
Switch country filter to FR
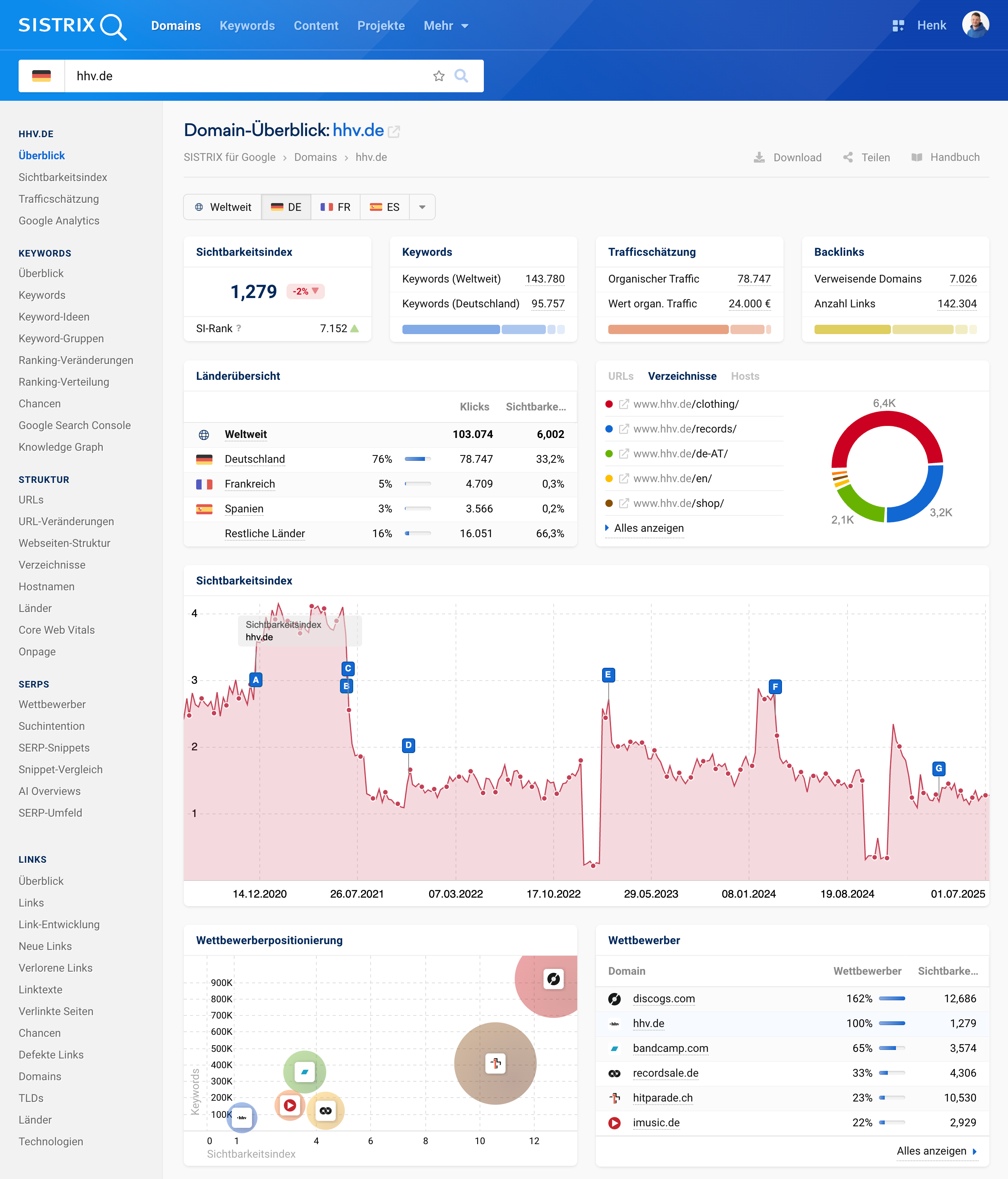point(335,207)
